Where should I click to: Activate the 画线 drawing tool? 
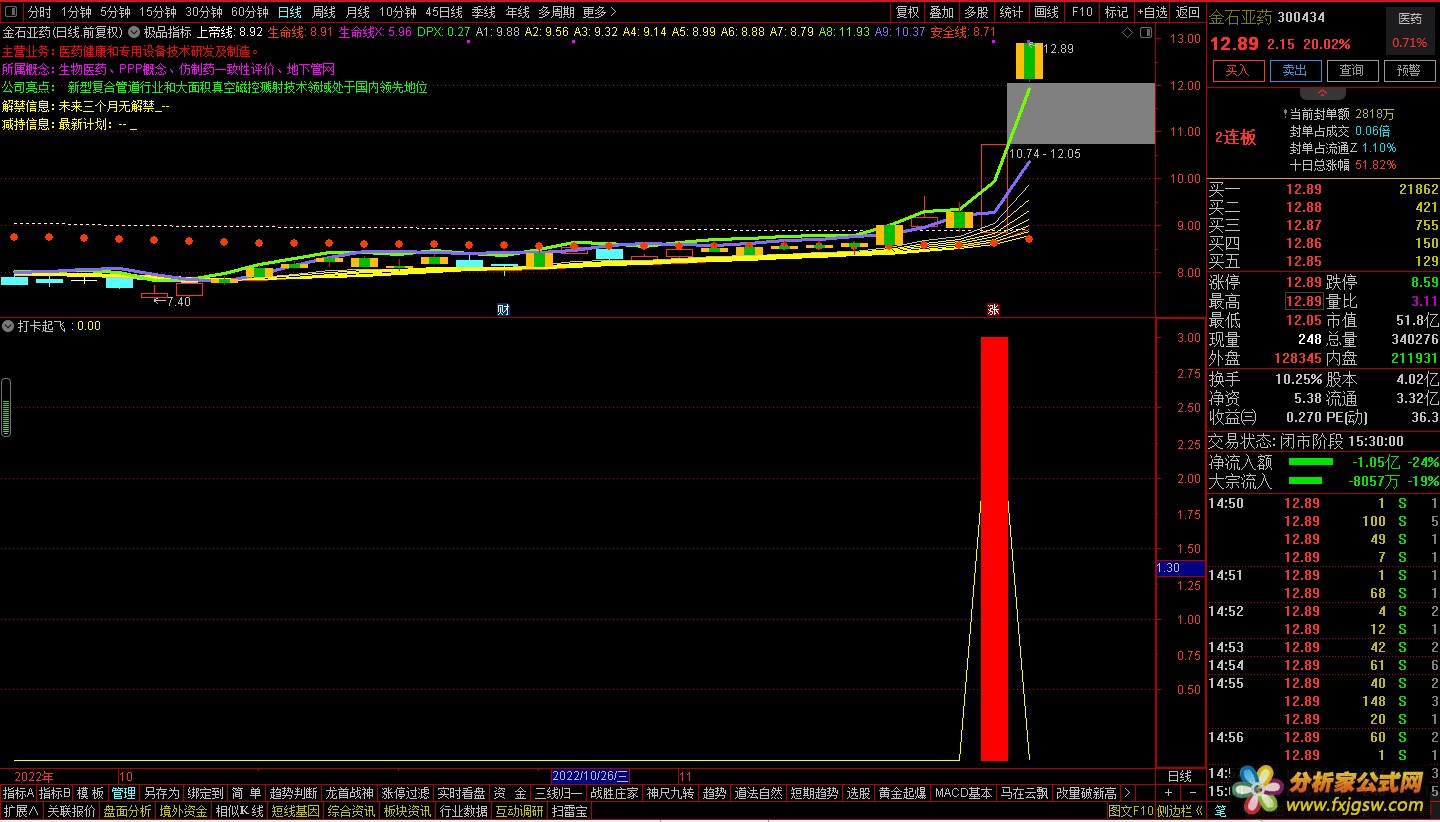click(1046, 12)
